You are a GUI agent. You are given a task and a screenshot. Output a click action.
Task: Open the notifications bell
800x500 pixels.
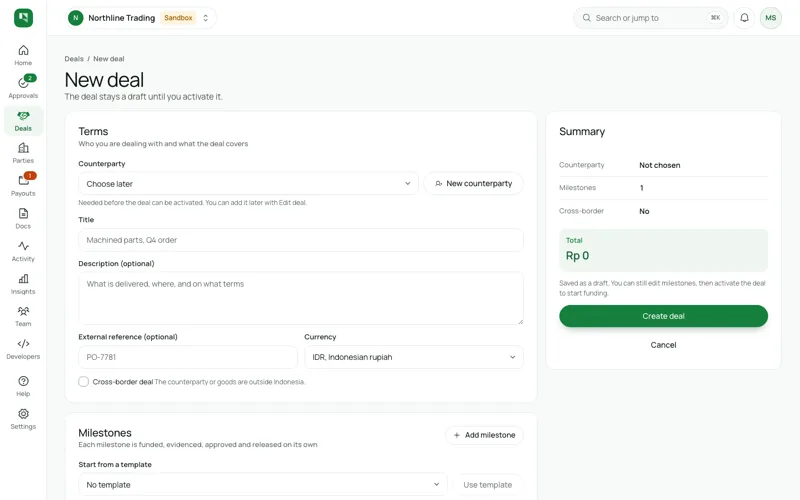point(744,18)
